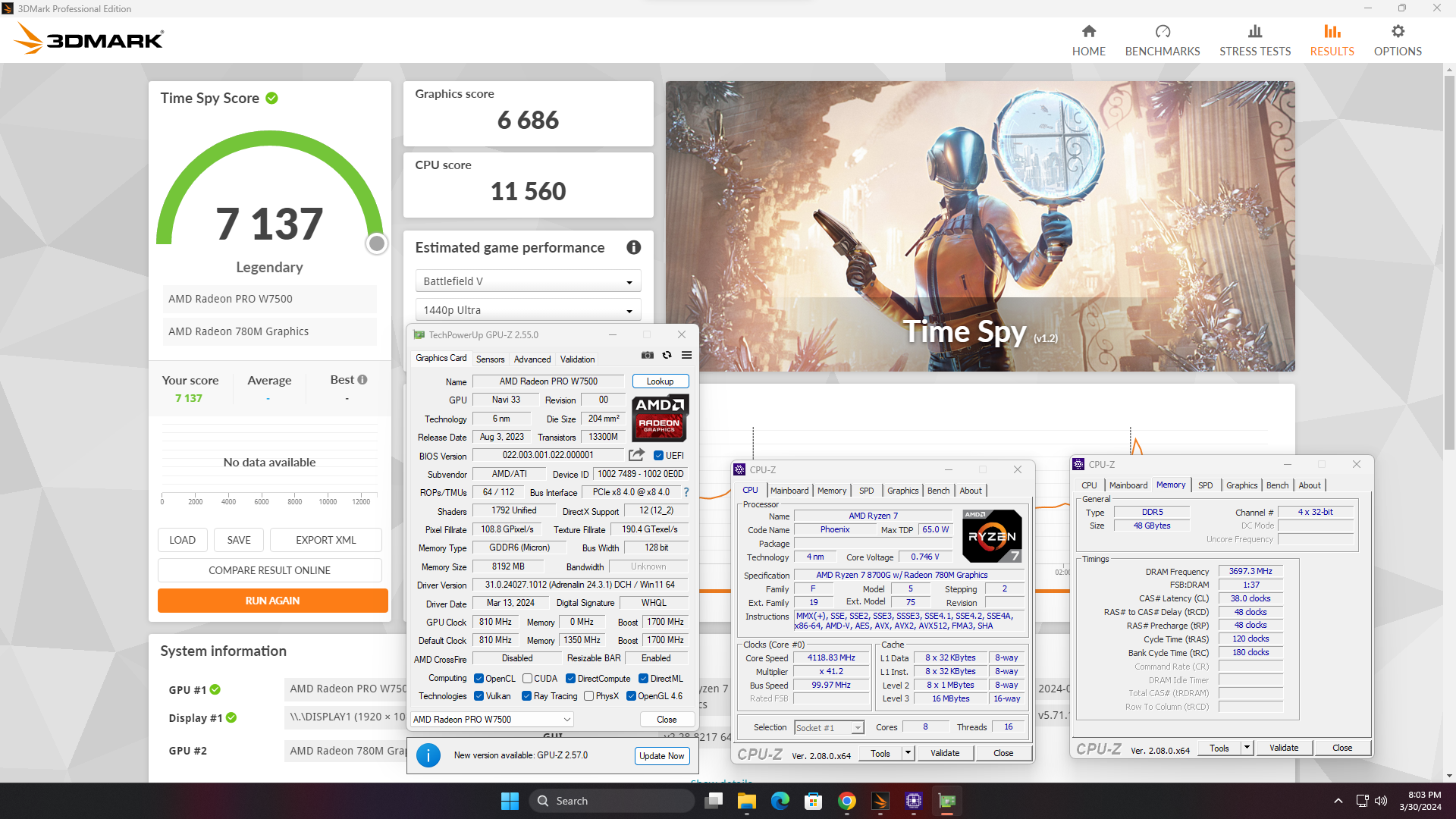Click Update Now in GPU-Z notice
This screenshot has height=819, width=1456.
(661, 756)
